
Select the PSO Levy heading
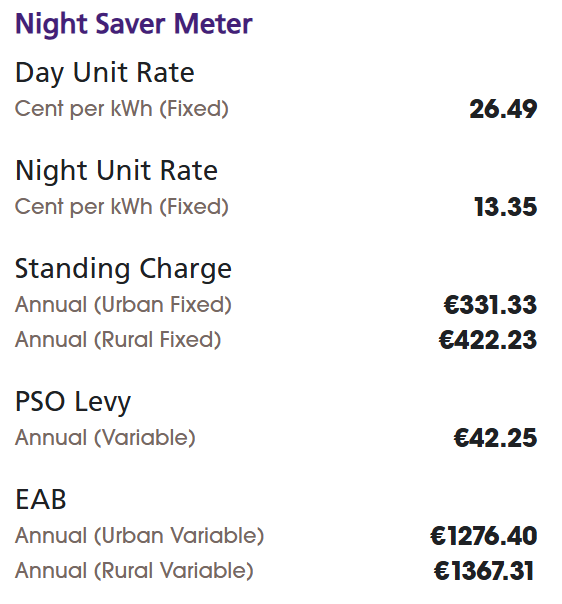tap(73, 402)
